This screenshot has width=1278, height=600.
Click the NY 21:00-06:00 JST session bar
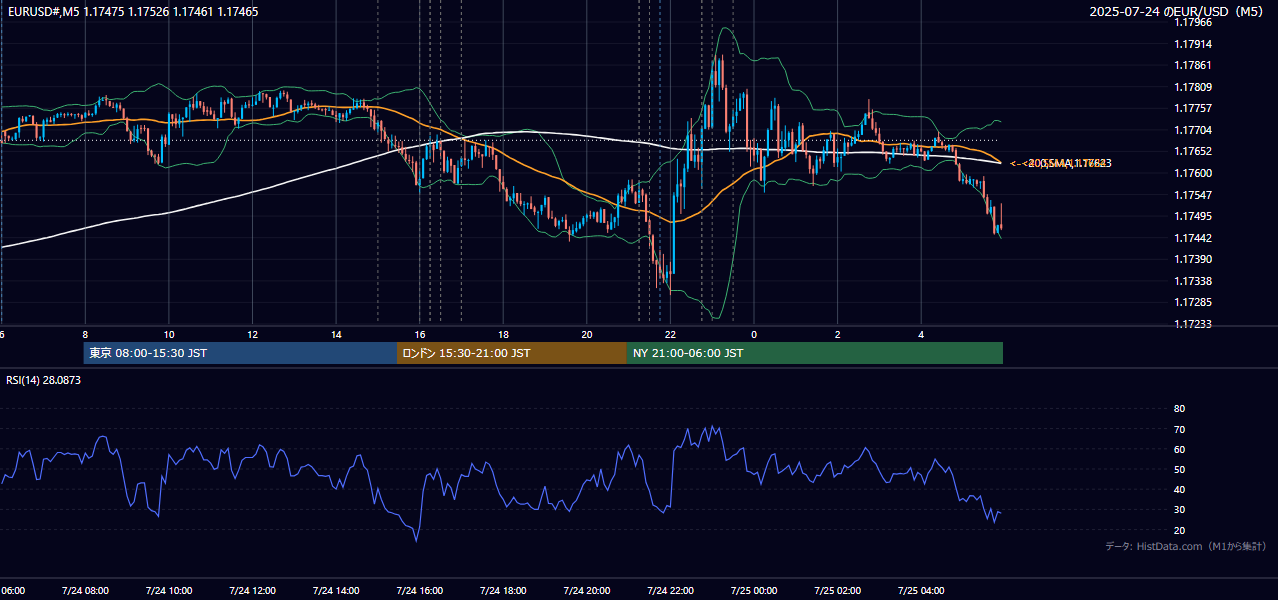[815, 353]
